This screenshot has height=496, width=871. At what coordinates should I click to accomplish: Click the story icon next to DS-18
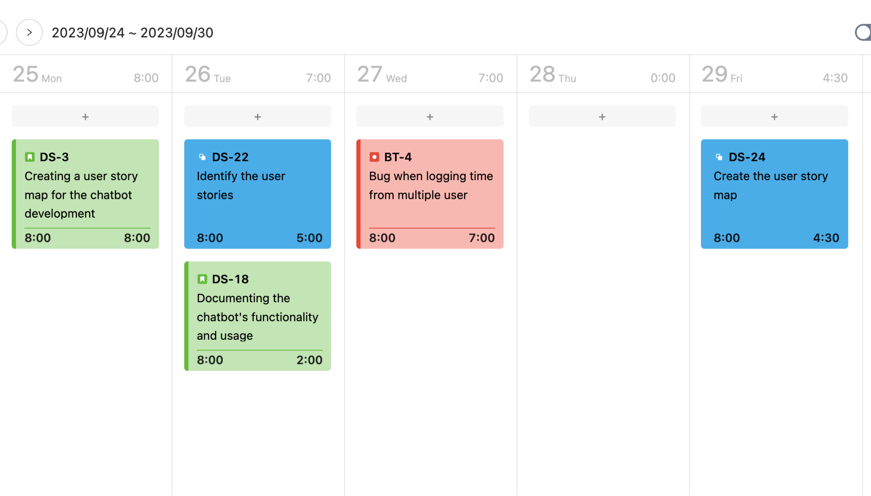pos(202,279)
